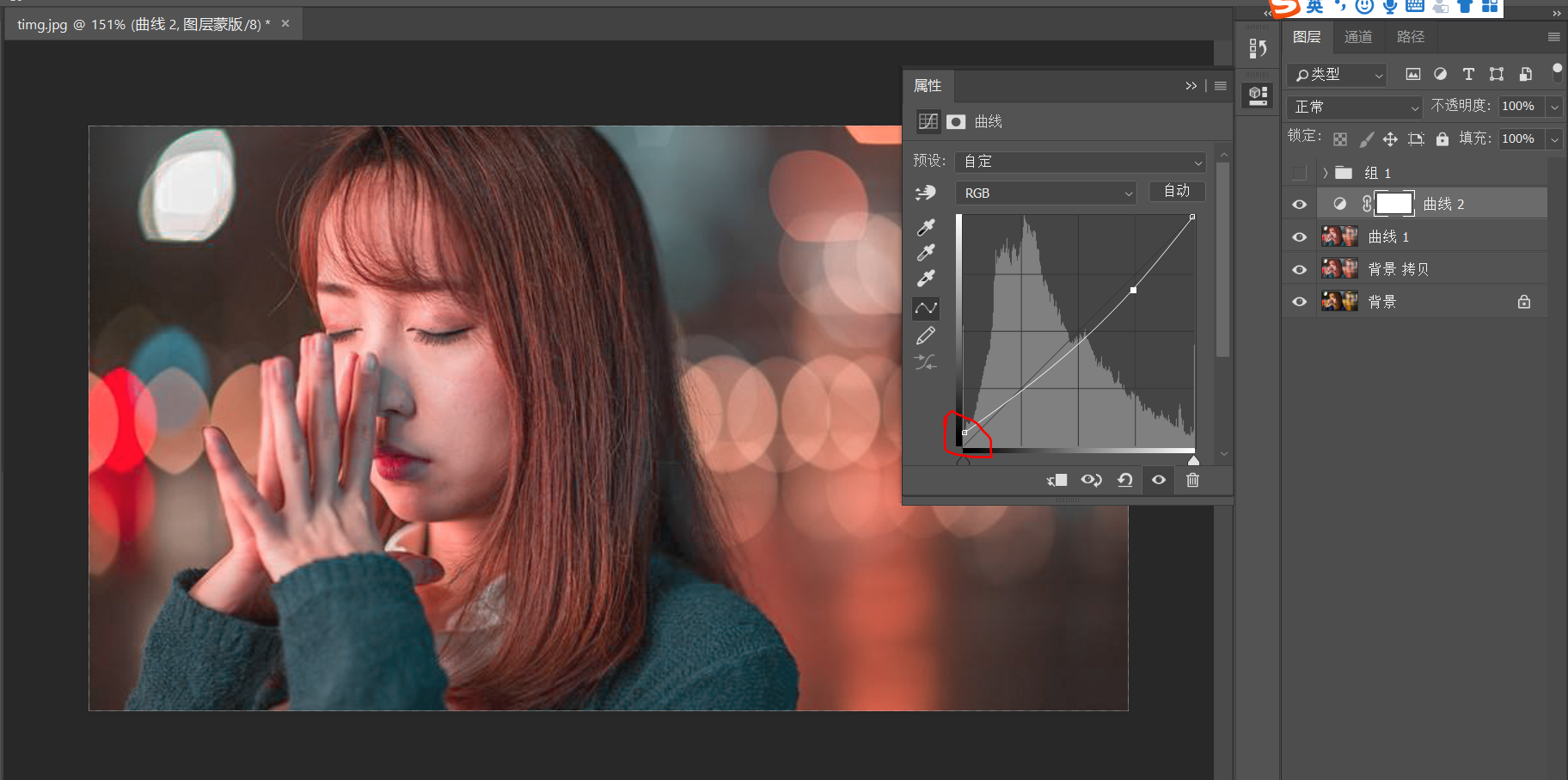
Task: Hide the 背景 layer
Action: (x=1299, y=302)
